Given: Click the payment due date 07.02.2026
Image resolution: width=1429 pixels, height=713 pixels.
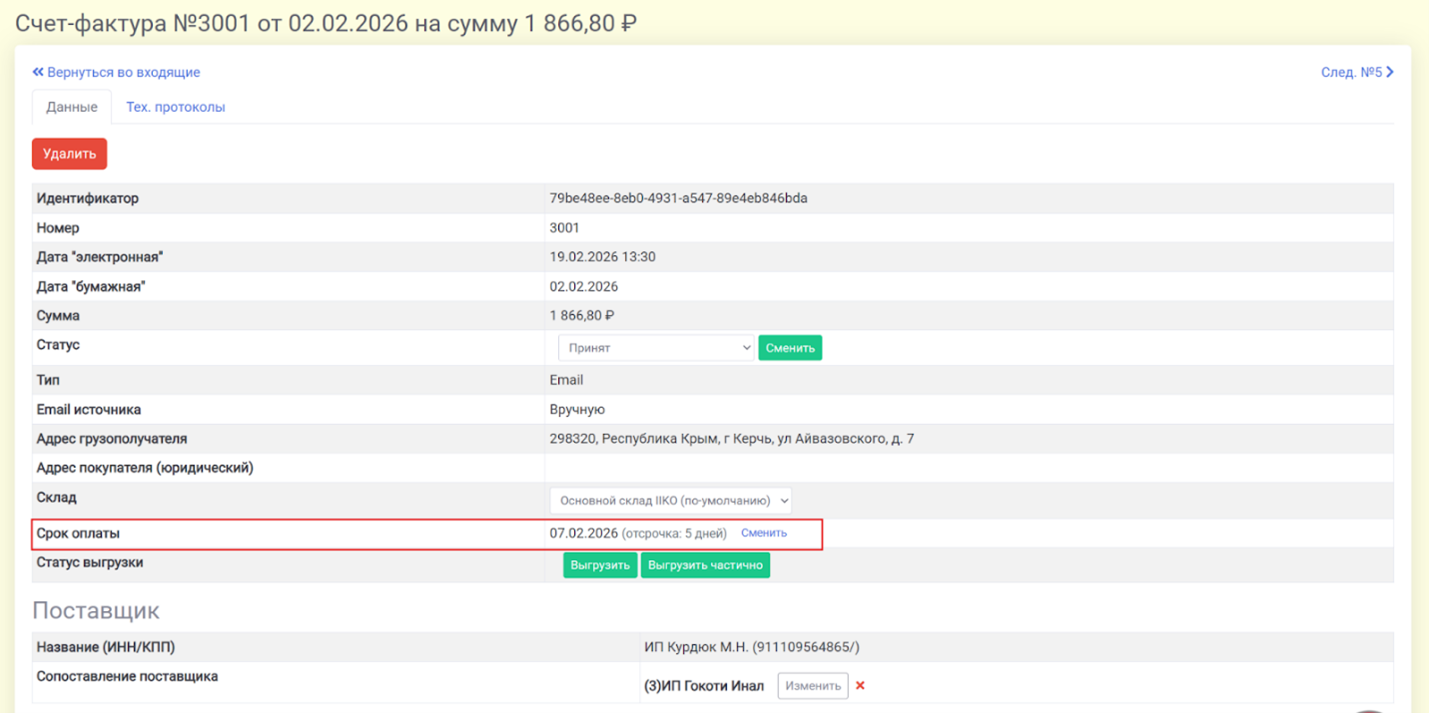Looking at the screenshot, I should (x=583, y=533).
